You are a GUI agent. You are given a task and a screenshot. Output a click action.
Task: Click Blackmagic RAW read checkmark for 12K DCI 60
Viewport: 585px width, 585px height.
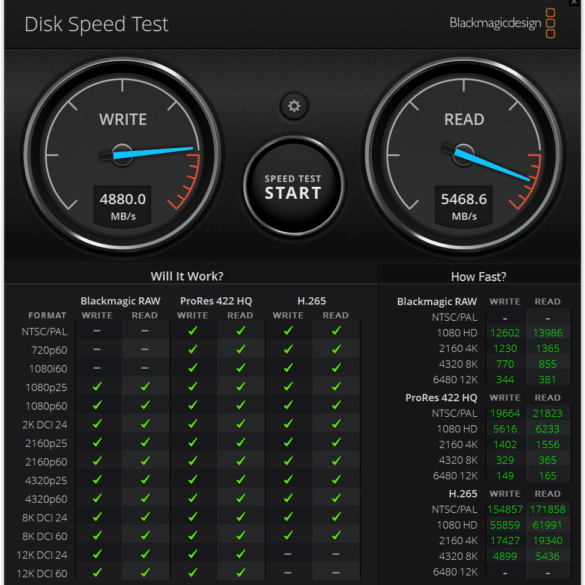click(145, 572)
